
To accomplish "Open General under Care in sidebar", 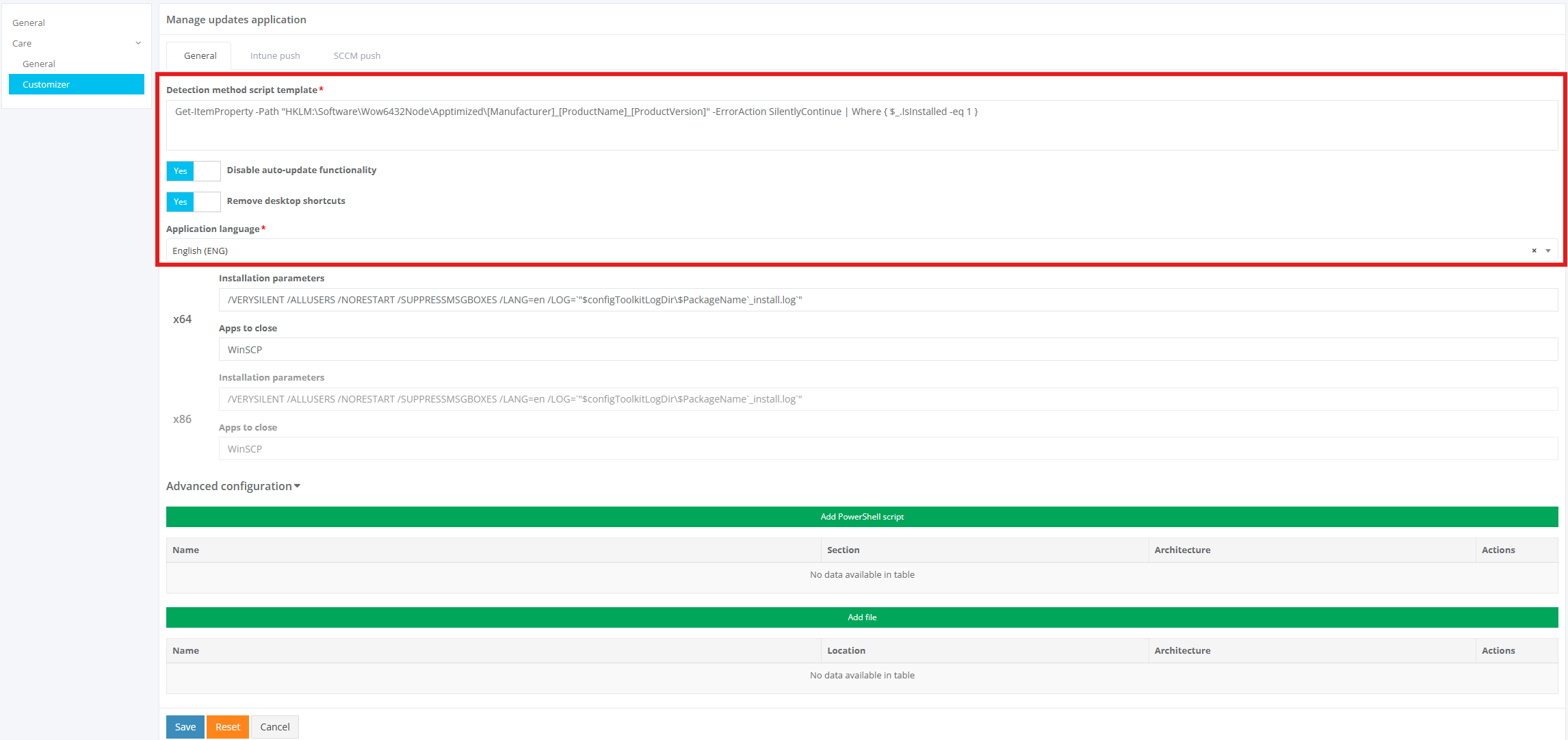I will click(39, 64).
